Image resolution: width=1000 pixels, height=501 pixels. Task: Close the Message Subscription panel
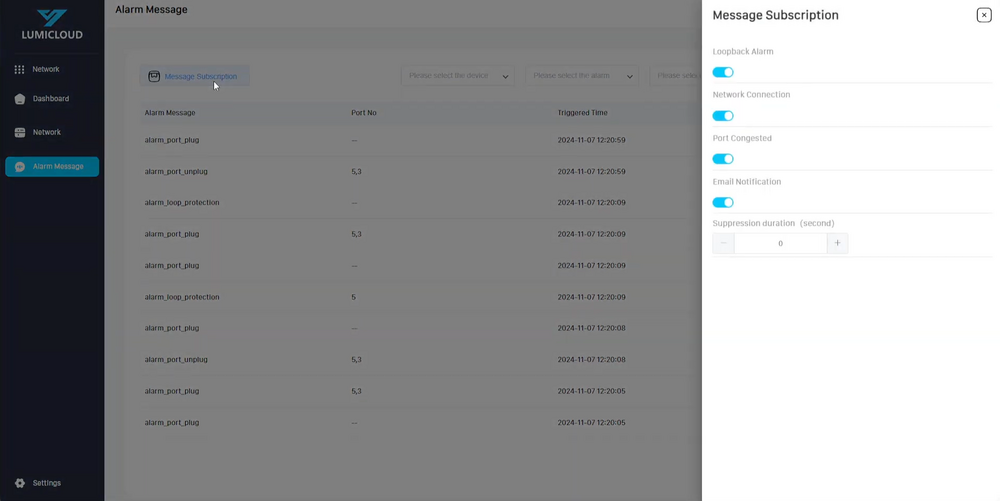coord(983,15)
